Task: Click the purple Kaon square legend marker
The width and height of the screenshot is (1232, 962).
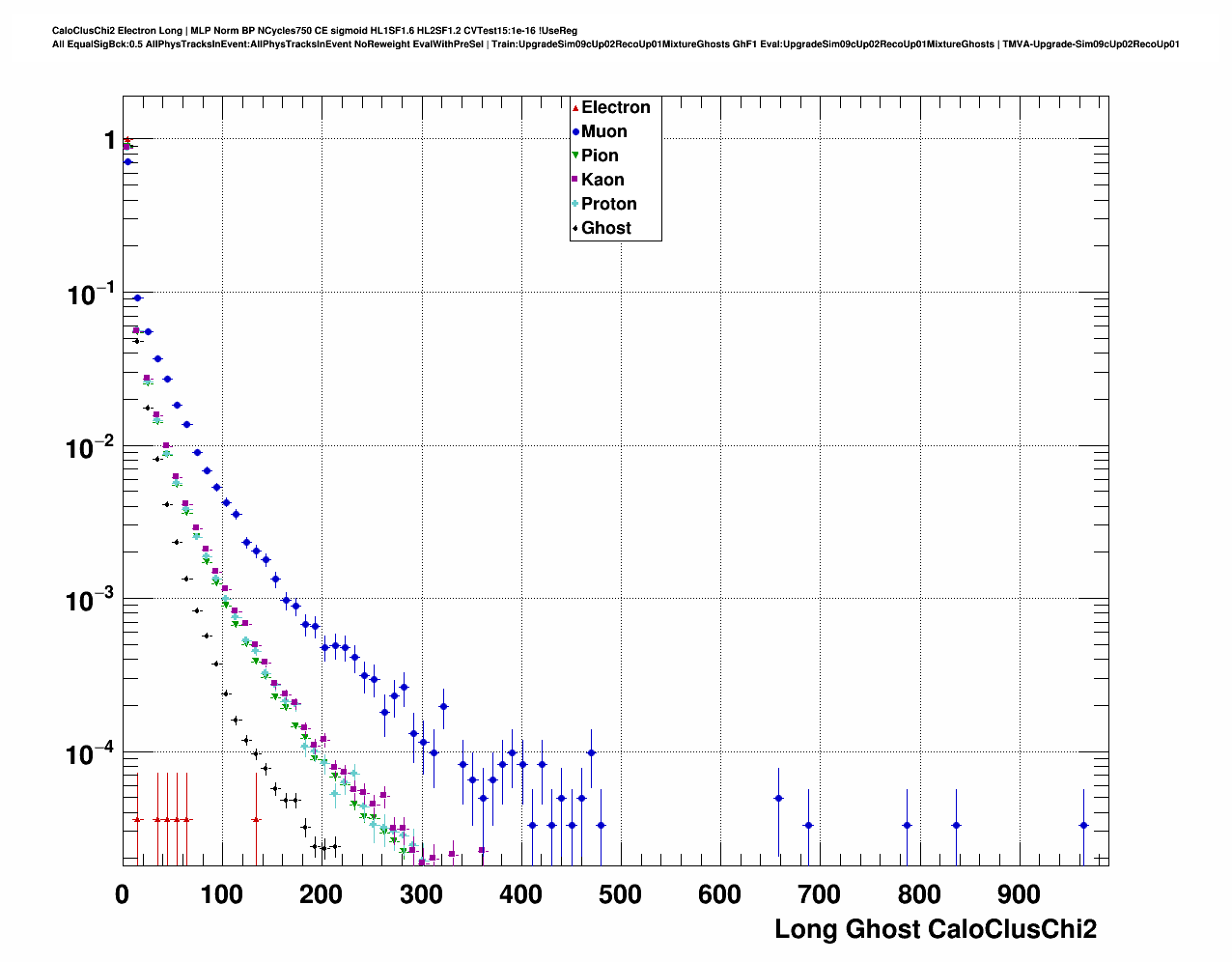Action: [x=575, y=180]
